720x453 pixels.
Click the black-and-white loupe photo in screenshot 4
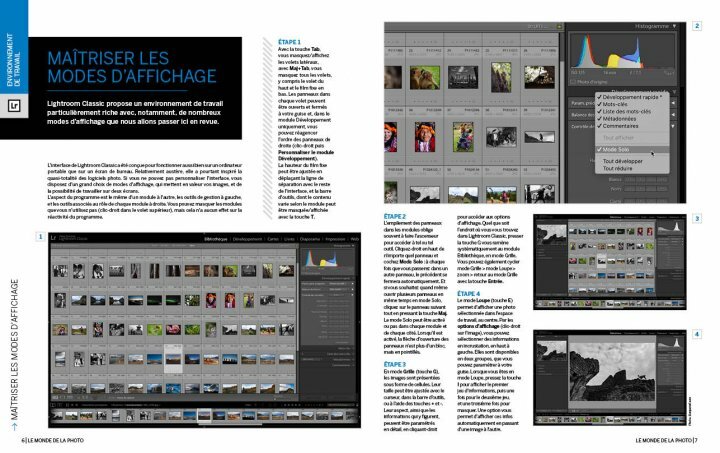(612, 371)
